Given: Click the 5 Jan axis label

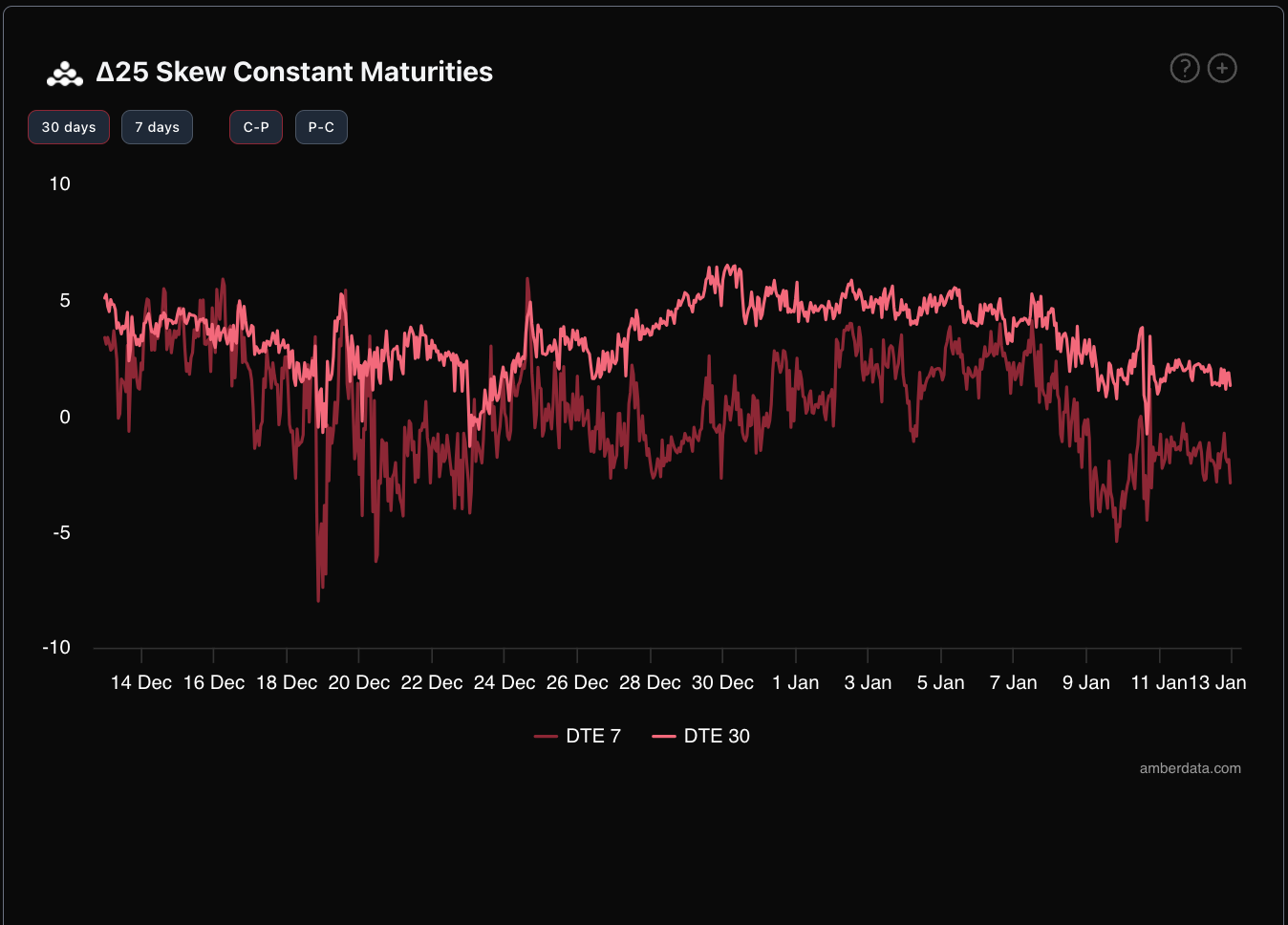Looking at the screenshot, I should pyautogui.click(x=941, y=682).
